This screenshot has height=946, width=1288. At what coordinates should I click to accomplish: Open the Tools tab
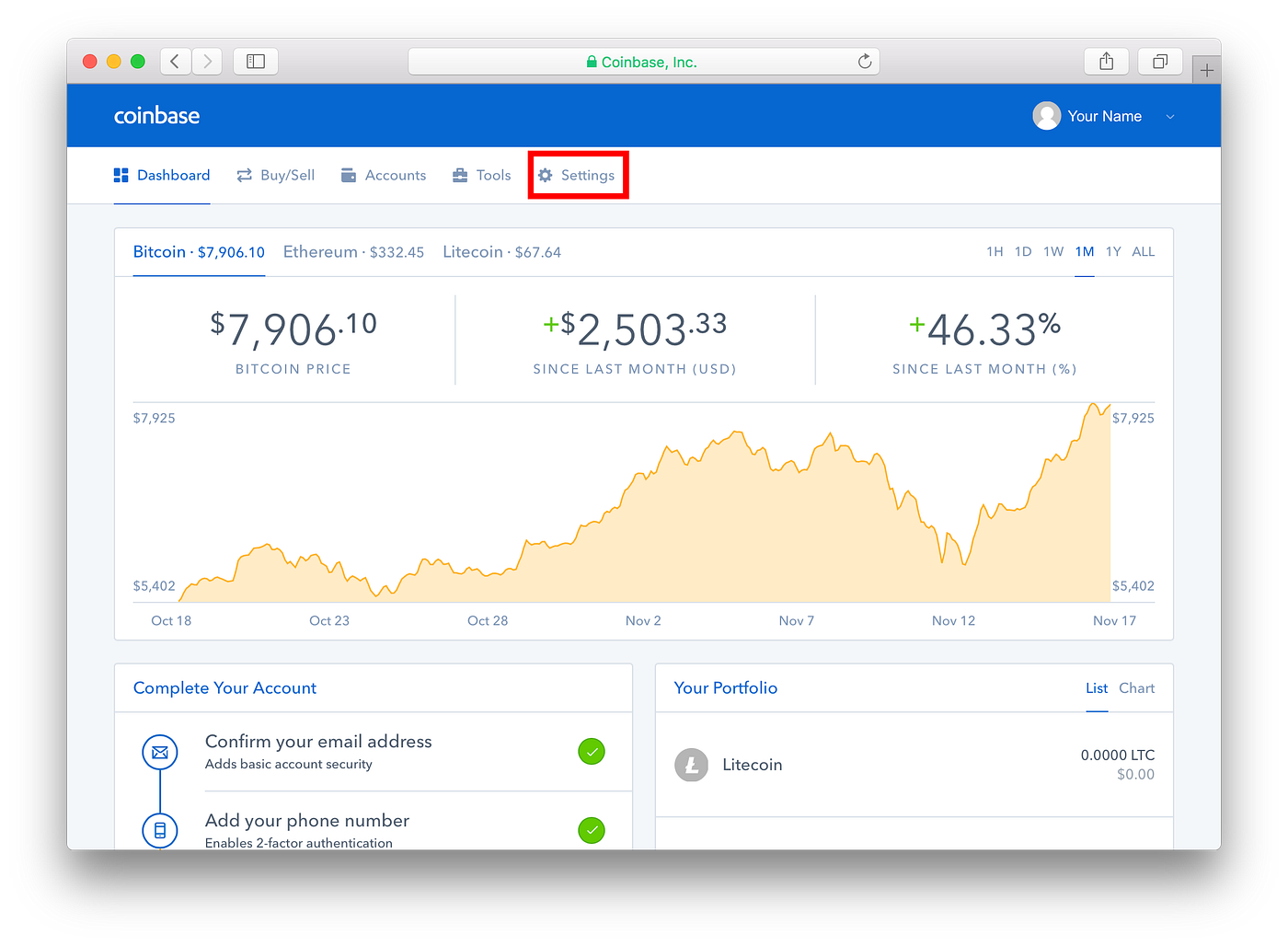[482, 175]
